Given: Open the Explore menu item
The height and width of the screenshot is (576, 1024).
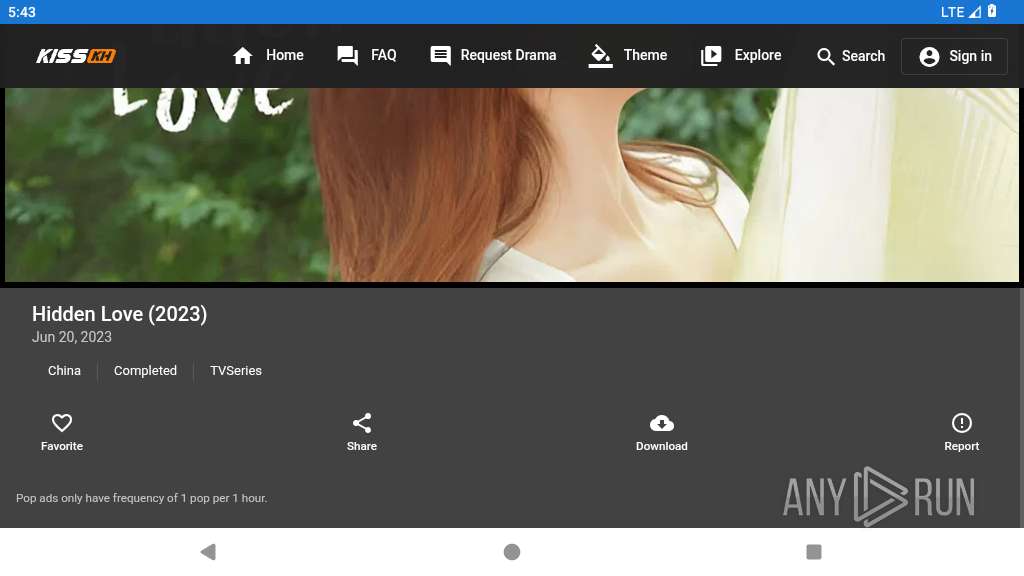Looking at the screenshot, I should click(741, 56).
